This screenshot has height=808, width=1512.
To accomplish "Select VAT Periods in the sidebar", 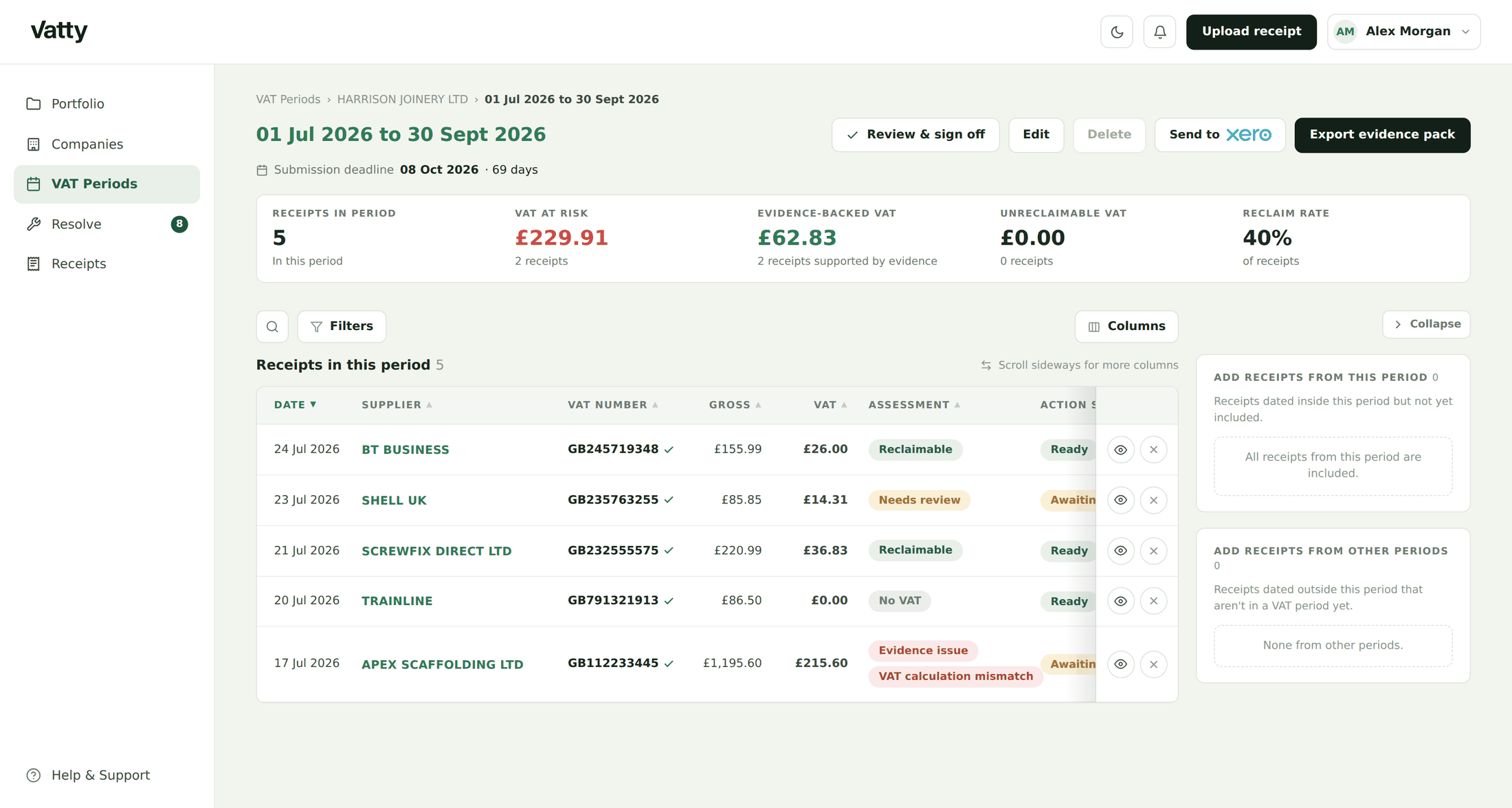I will [x=107, y=184].
